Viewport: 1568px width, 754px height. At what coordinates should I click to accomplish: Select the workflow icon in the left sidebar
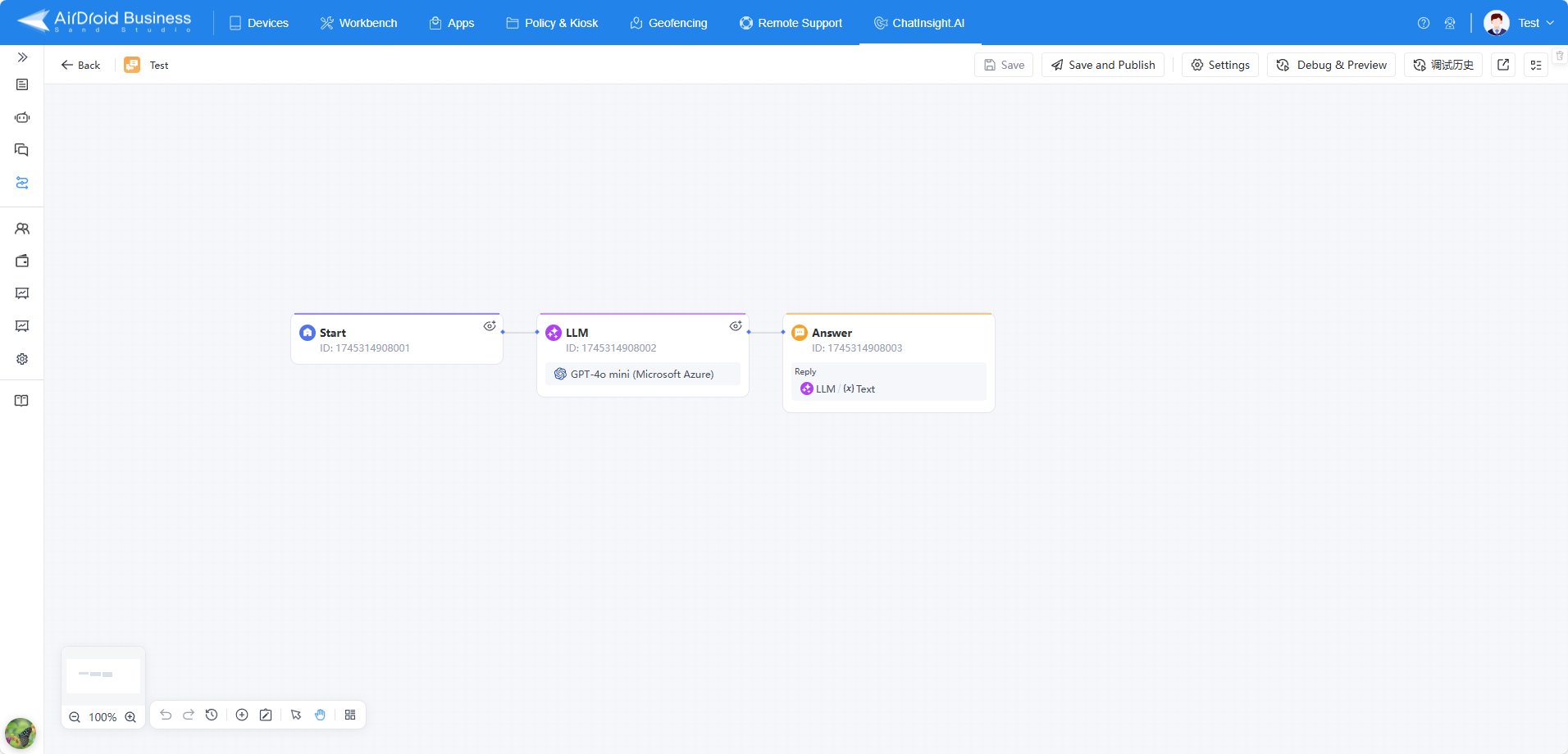click(22, 183)
